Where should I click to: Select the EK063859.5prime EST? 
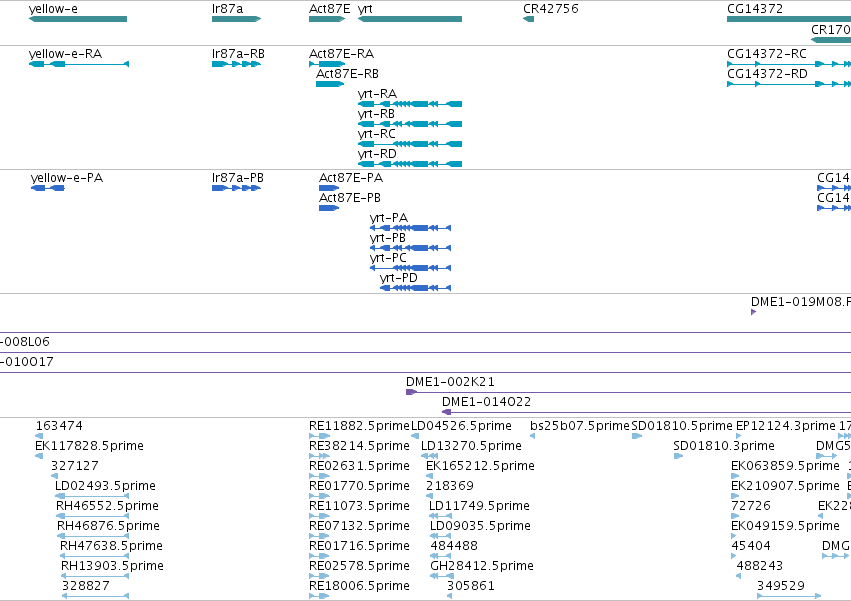[735, 476]
